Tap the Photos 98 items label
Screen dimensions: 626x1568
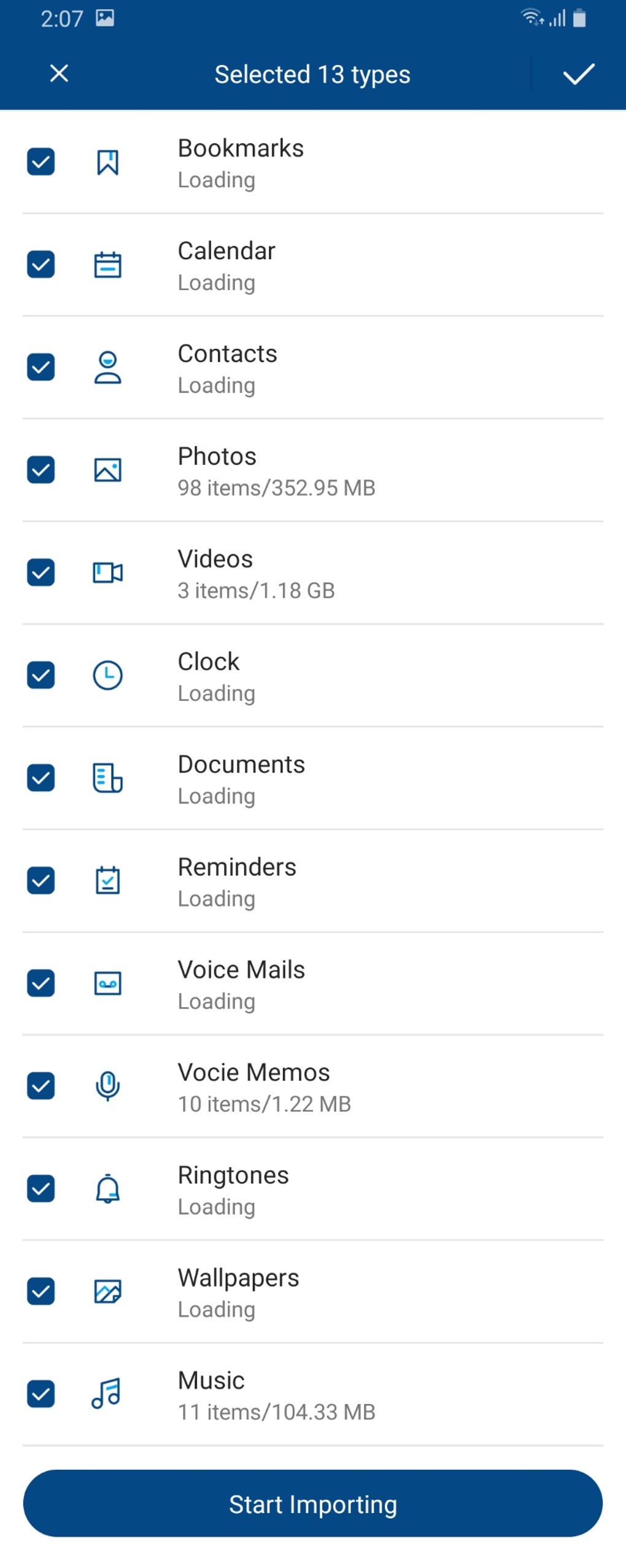pyautogui.click(x=276, y=488)
